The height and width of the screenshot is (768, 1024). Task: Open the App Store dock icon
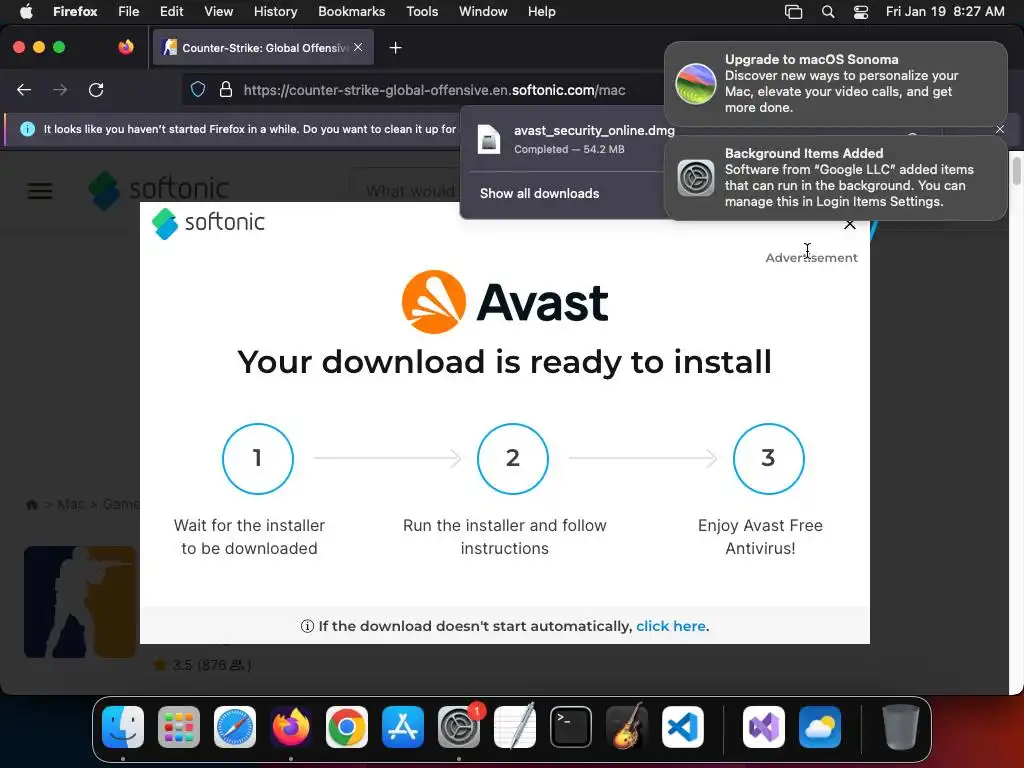point(403,727)
